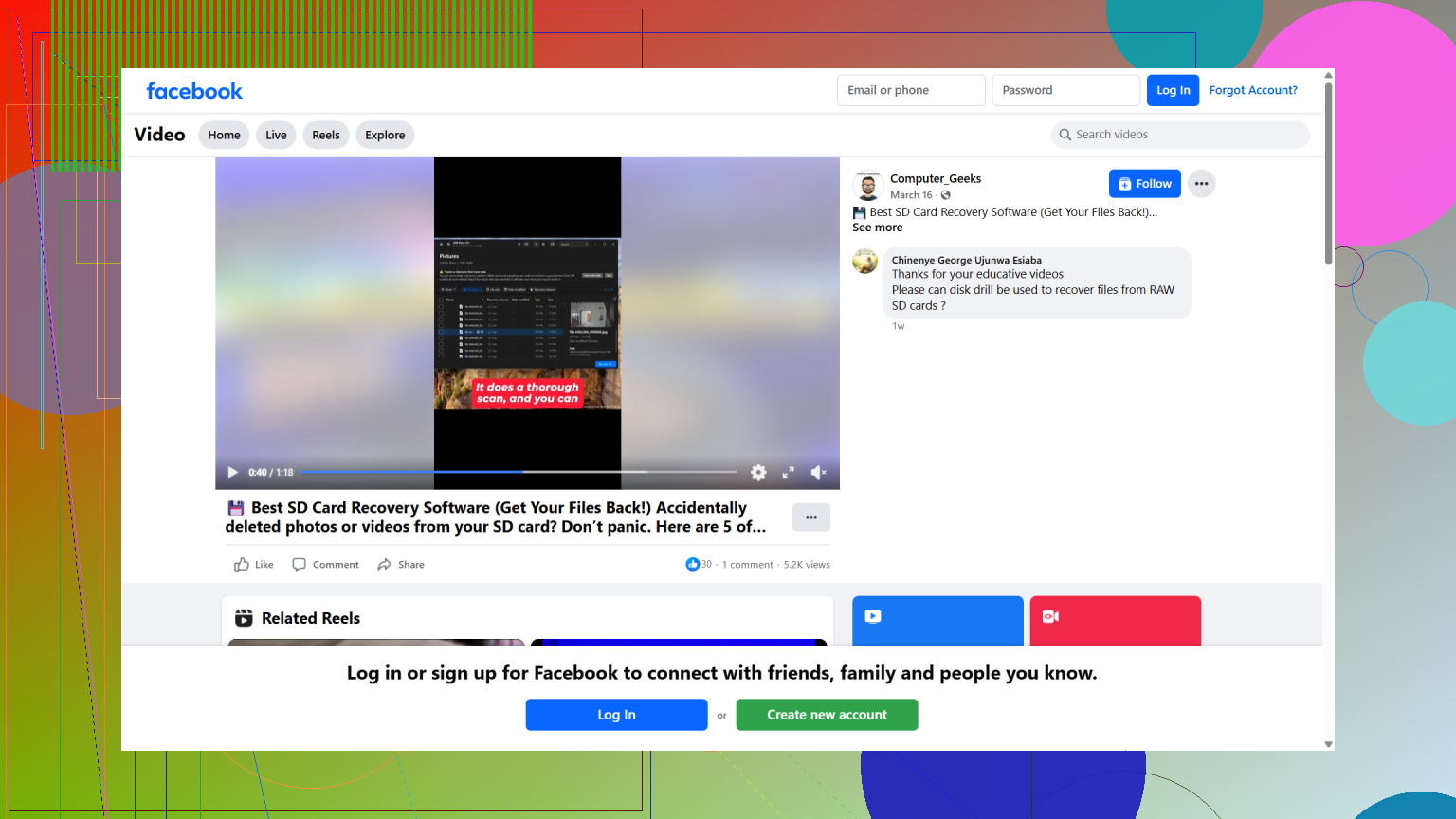Switch to Explore tab
1456x819 pixels.
(385, 136)
